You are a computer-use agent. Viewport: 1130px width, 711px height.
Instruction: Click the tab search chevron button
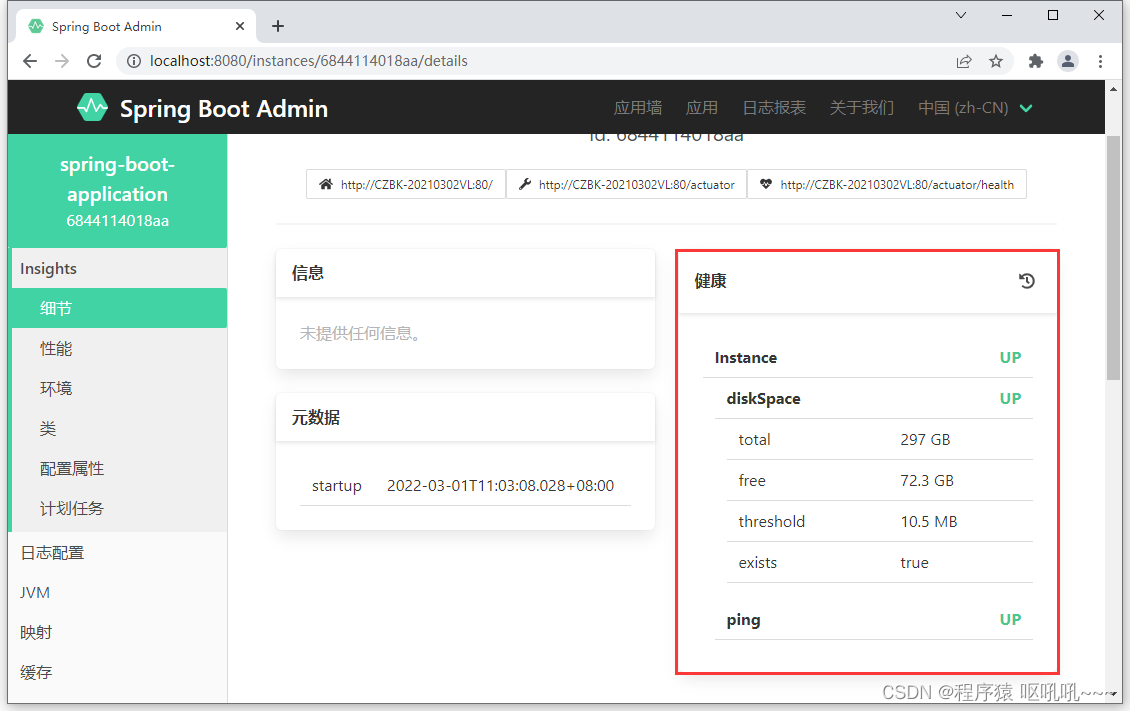click(961, 15)
